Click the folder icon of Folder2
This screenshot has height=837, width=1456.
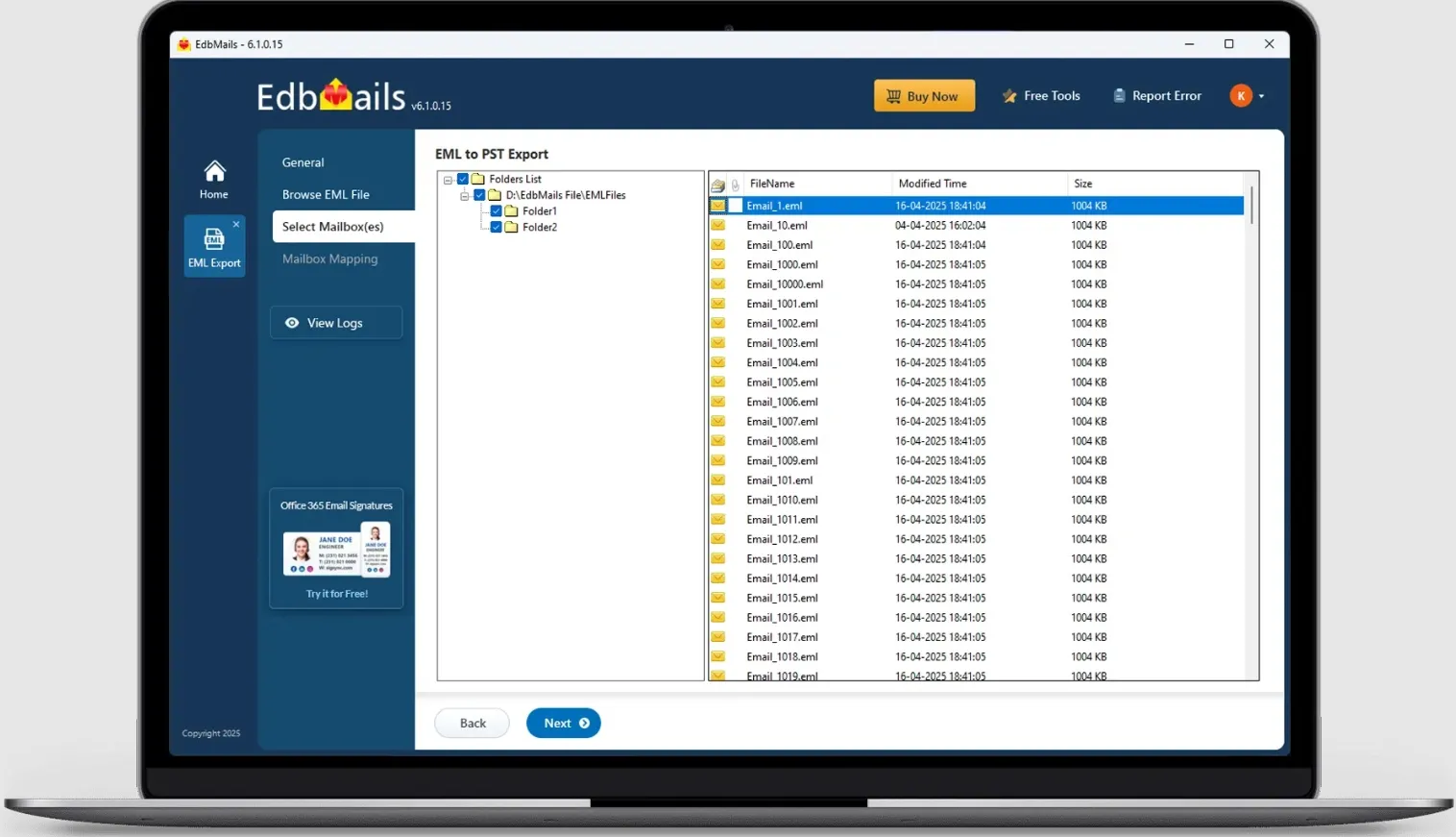point(512,227)
